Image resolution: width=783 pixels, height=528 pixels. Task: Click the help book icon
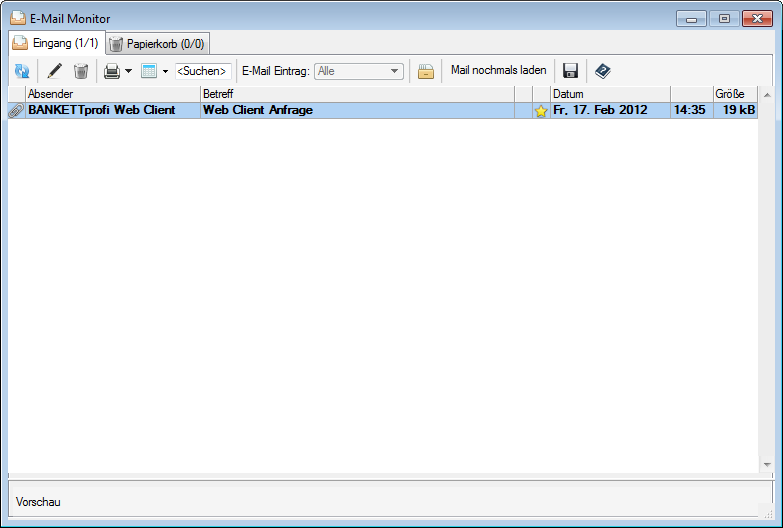[x=602, y=71]
